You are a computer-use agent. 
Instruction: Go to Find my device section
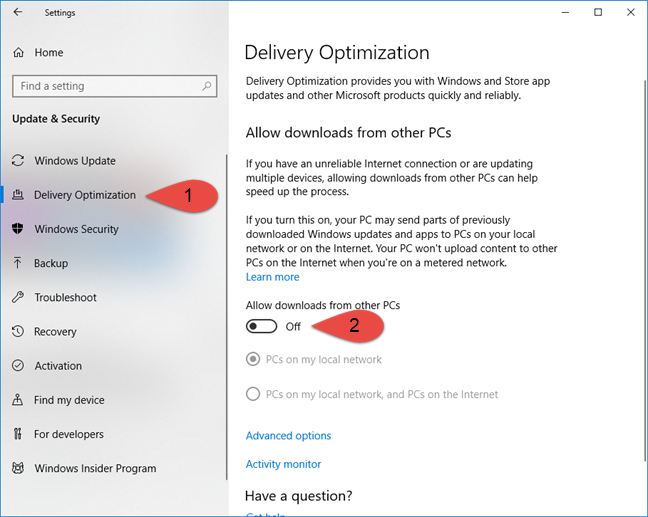coord(69,400)
